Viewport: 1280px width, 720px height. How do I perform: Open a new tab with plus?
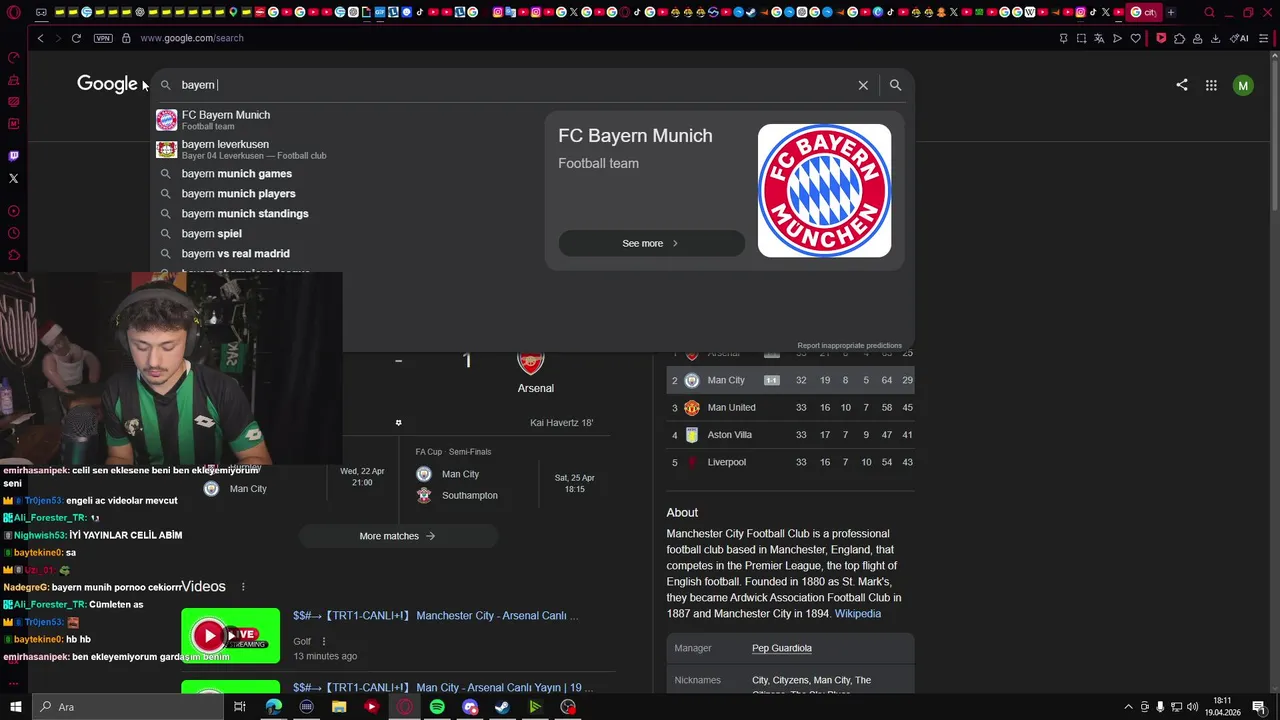1171,12
